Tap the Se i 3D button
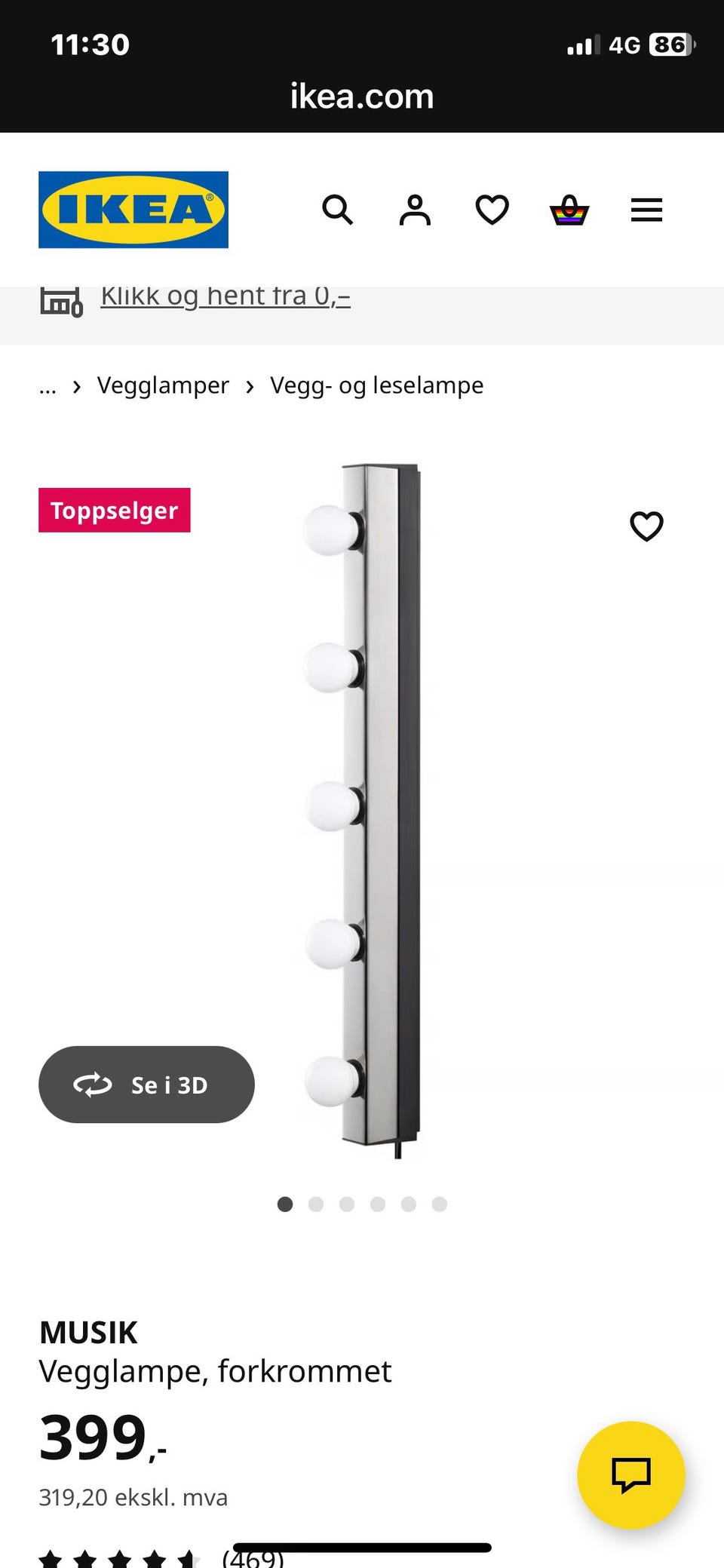Screen dimensions: 724x1568 click(146, 1084)
